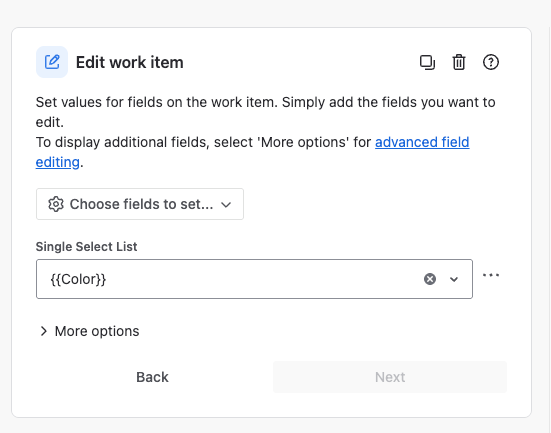Click the Edit work item pencil icon
This screenshot has width=551, height=433.
pos(52,62)
